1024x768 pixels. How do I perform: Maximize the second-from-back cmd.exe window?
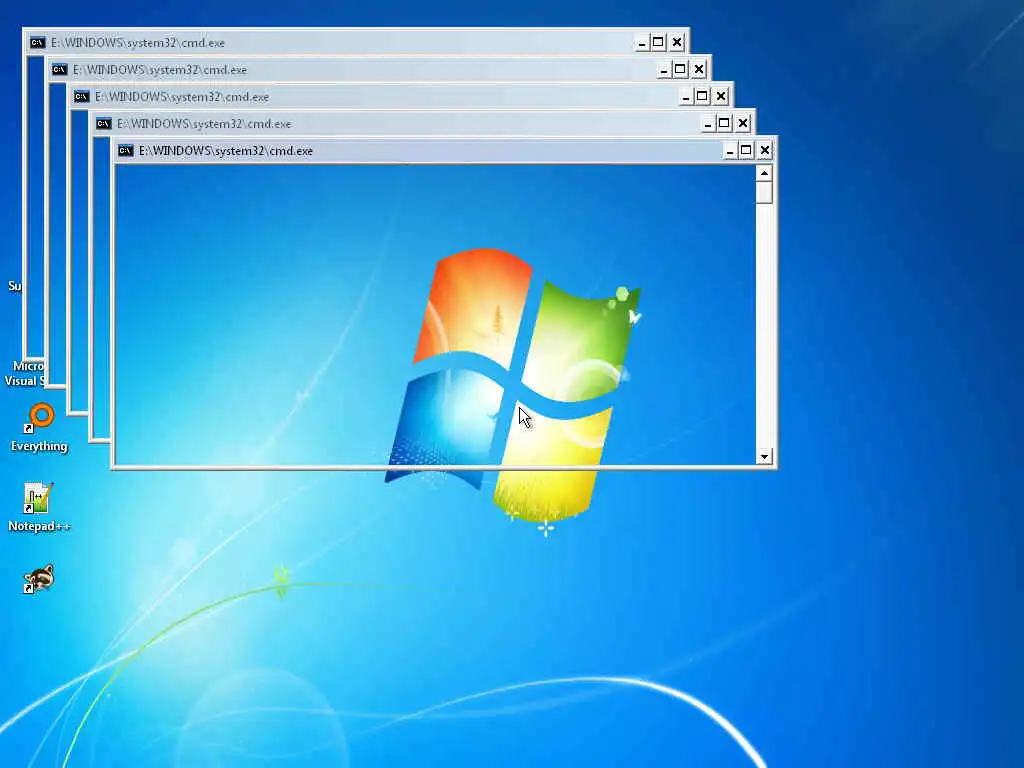(680, 70)
